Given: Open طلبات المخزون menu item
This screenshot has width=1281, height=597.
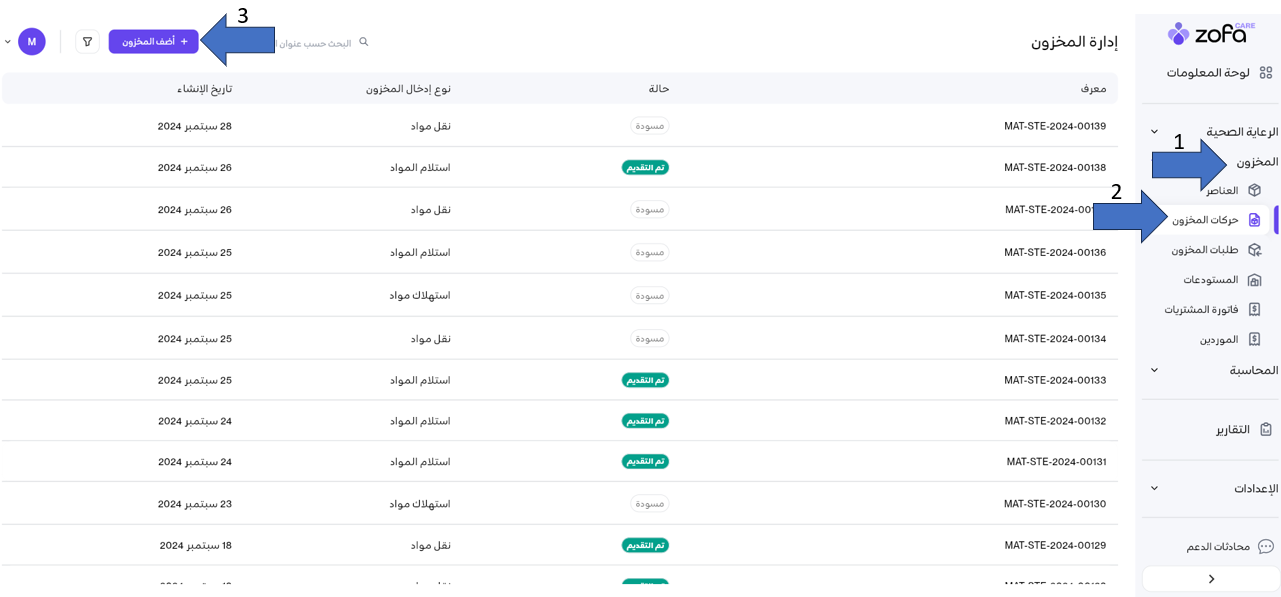Looking at the screenshot, I should pyautogui.click(x=1205, y=250).
